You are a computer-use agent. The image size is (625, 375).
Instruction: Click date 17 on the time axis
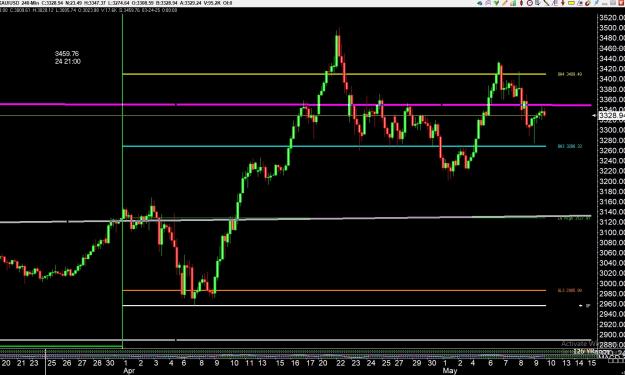[x=310, y=363]
